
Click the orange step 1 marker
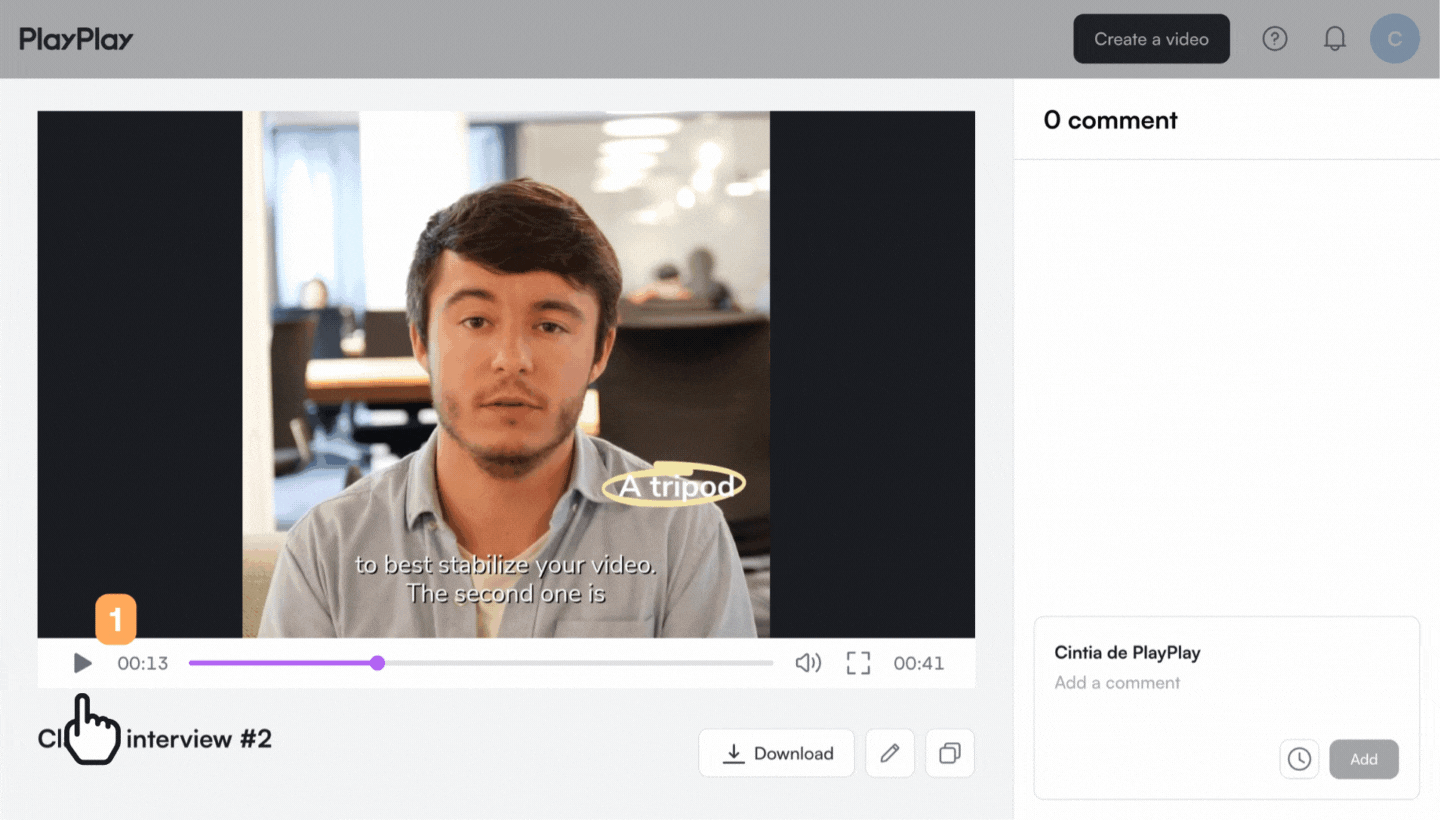pos(115,620)
